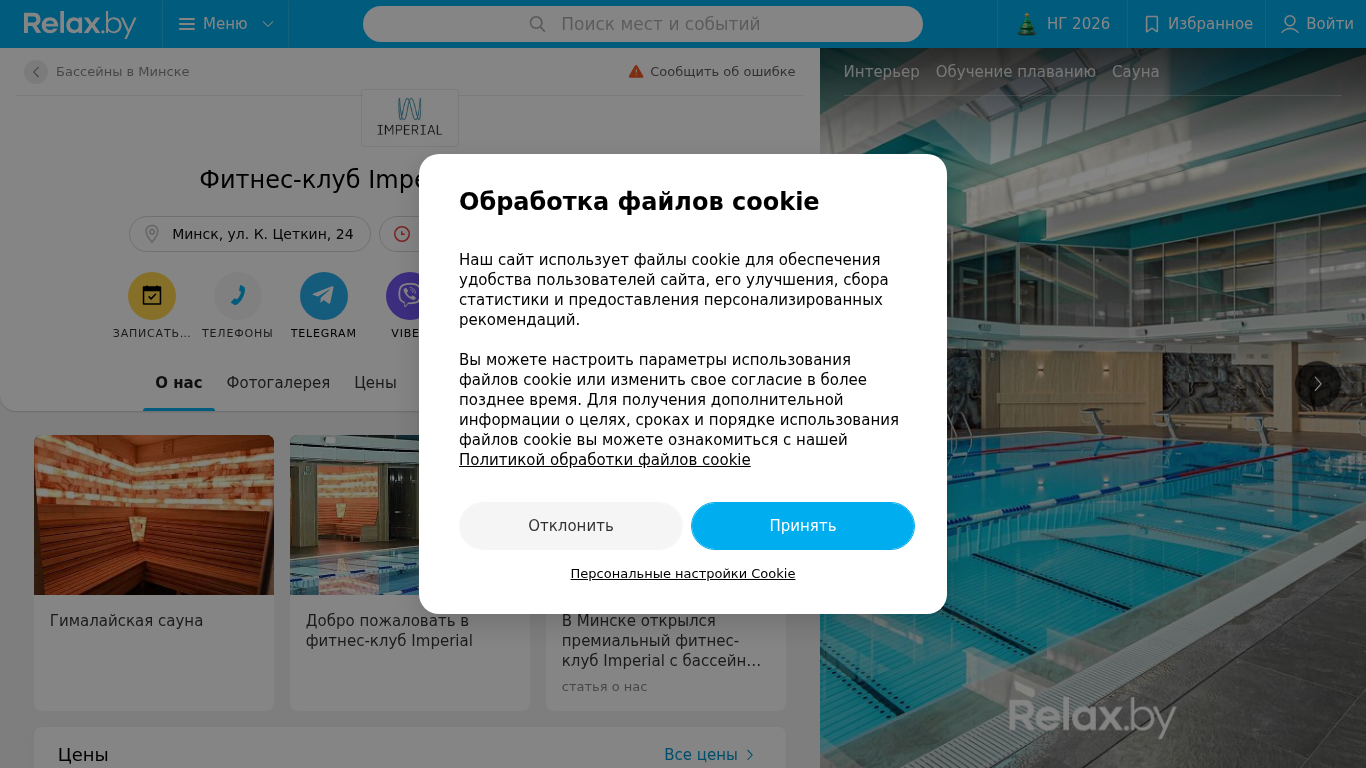The height and width of the screenshot is (768, 1366).
Task: Accept cookies with Принять button
Action: click(803, 526)
